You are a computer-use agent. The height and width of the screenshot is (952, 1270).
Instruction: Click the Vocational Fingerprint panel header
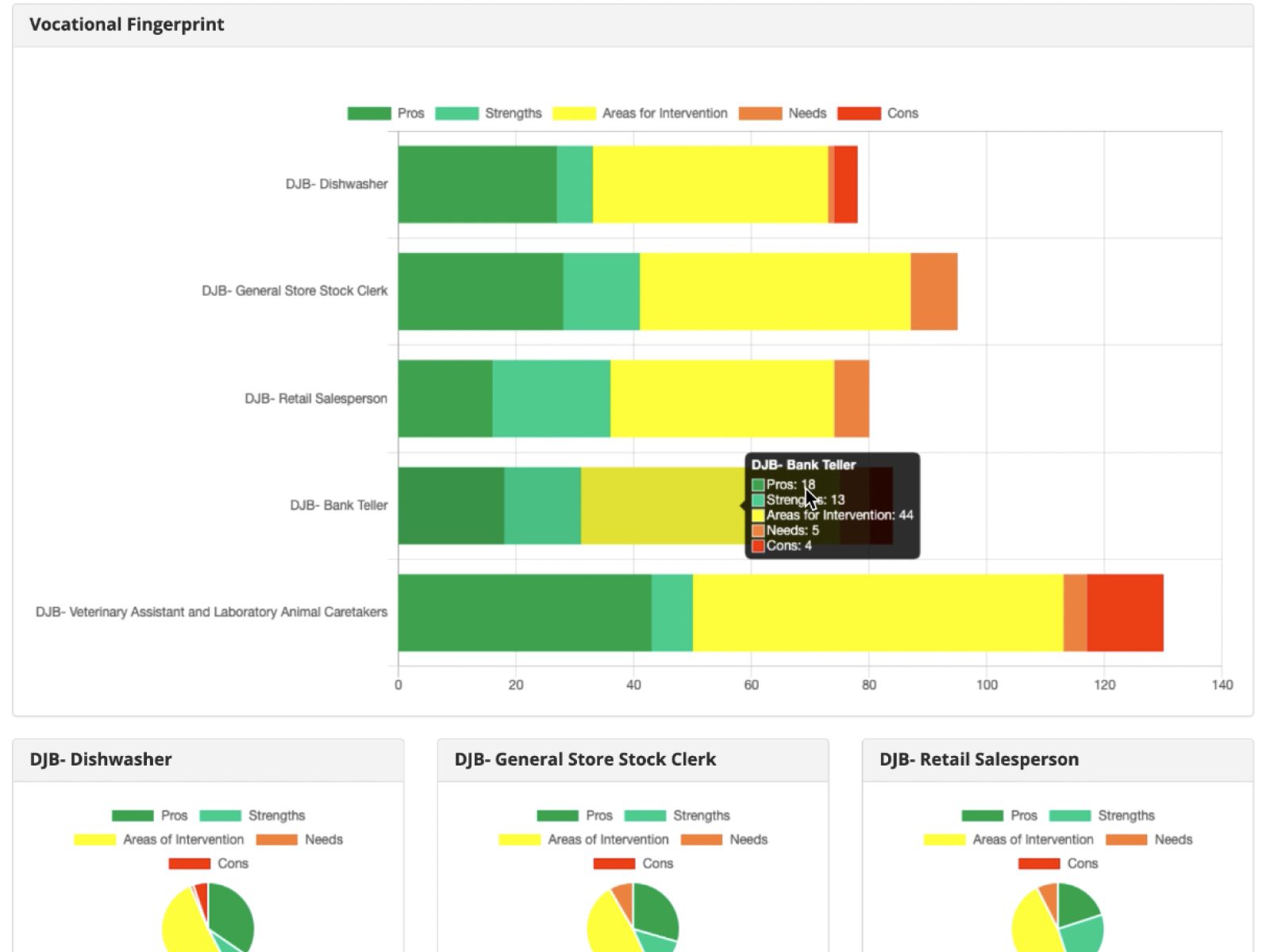[127, 25]
